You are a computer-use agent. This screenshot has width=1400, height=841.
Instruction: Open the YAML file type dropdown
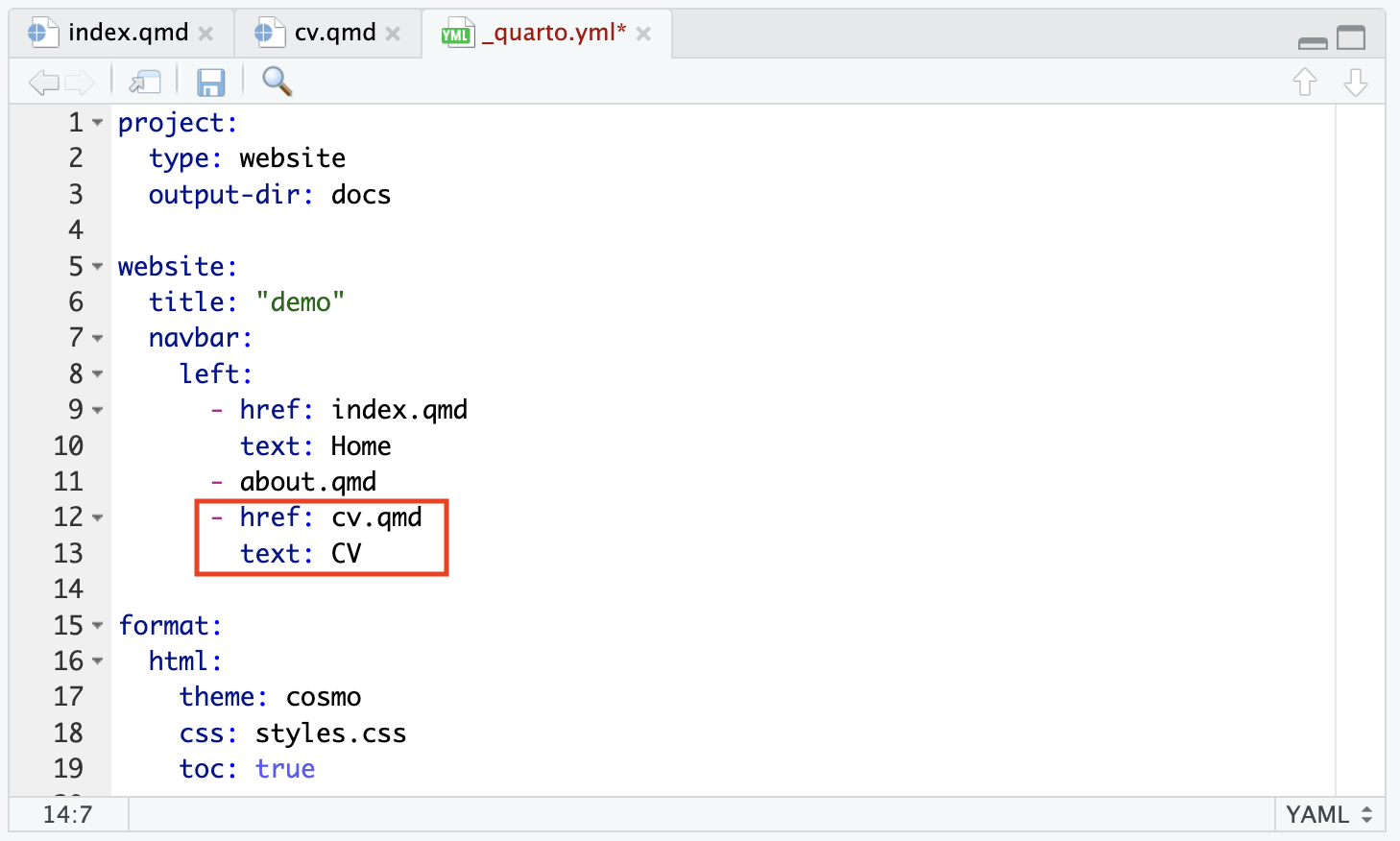coord(1329,815)
